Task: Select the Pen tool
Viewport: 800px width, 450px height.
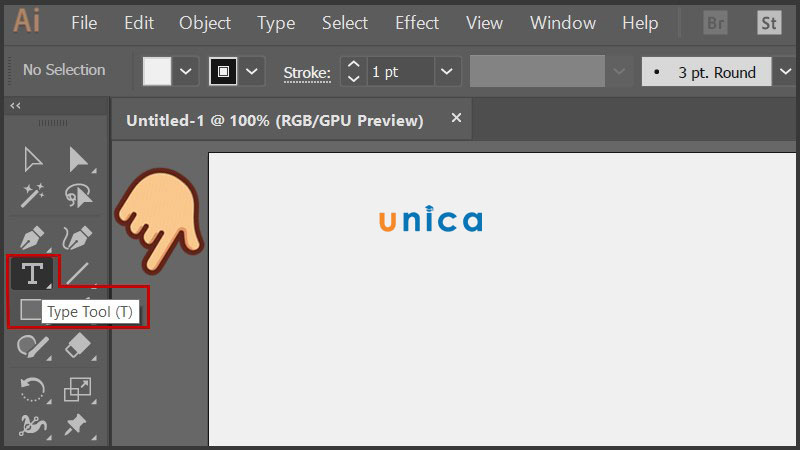Action: (33, 238)
